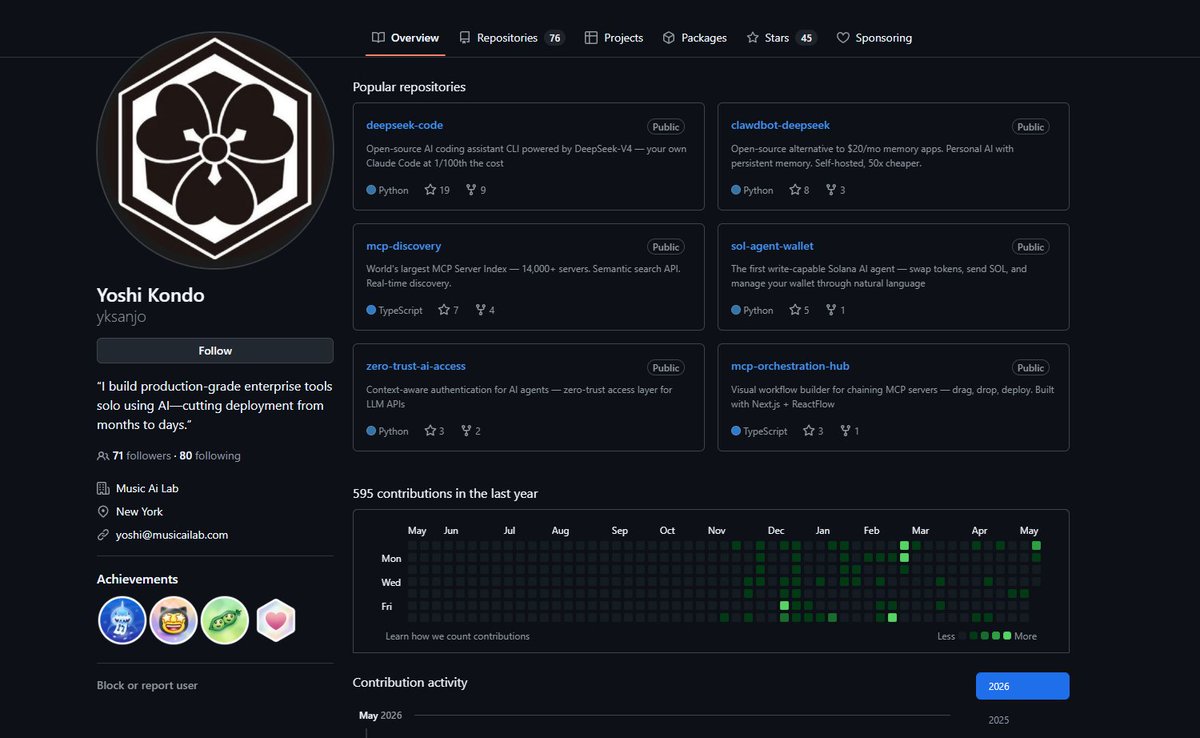Open the blue Pair Extraordinaire shark achievement badge
This screenshot has height=738, width=1200.
click(x=122, y=620)
